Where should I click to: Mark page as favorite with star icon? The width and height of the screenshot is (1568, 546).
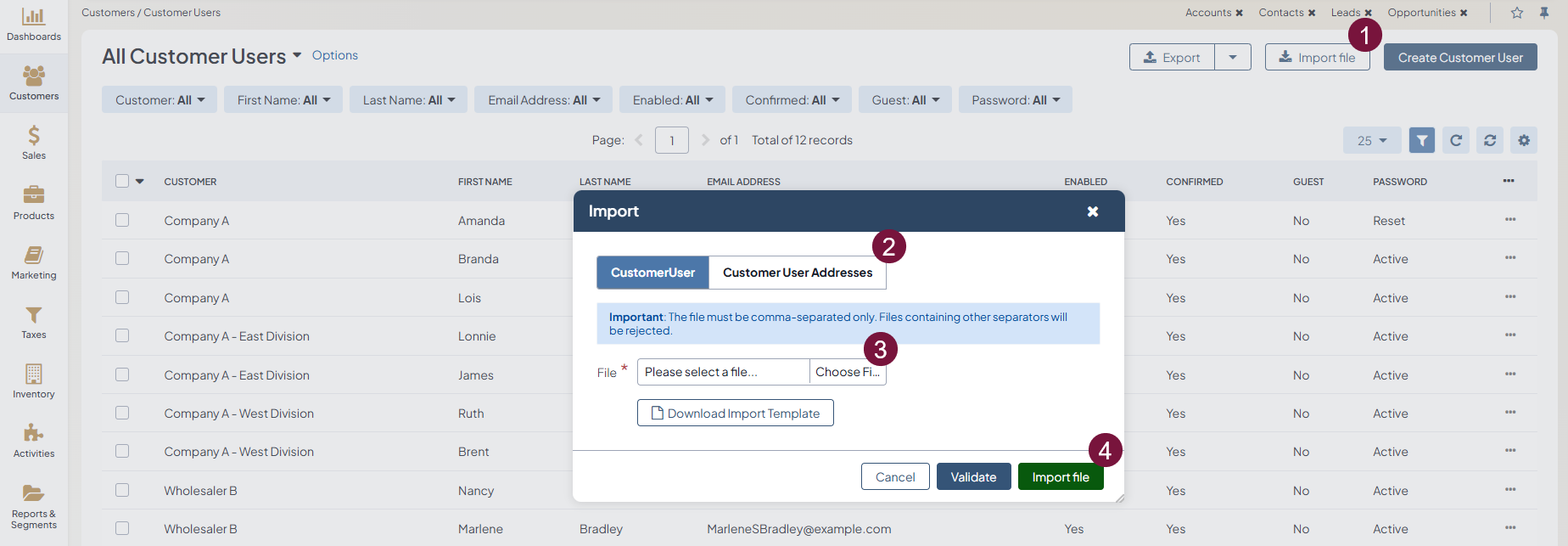[x=1517, y=13]
